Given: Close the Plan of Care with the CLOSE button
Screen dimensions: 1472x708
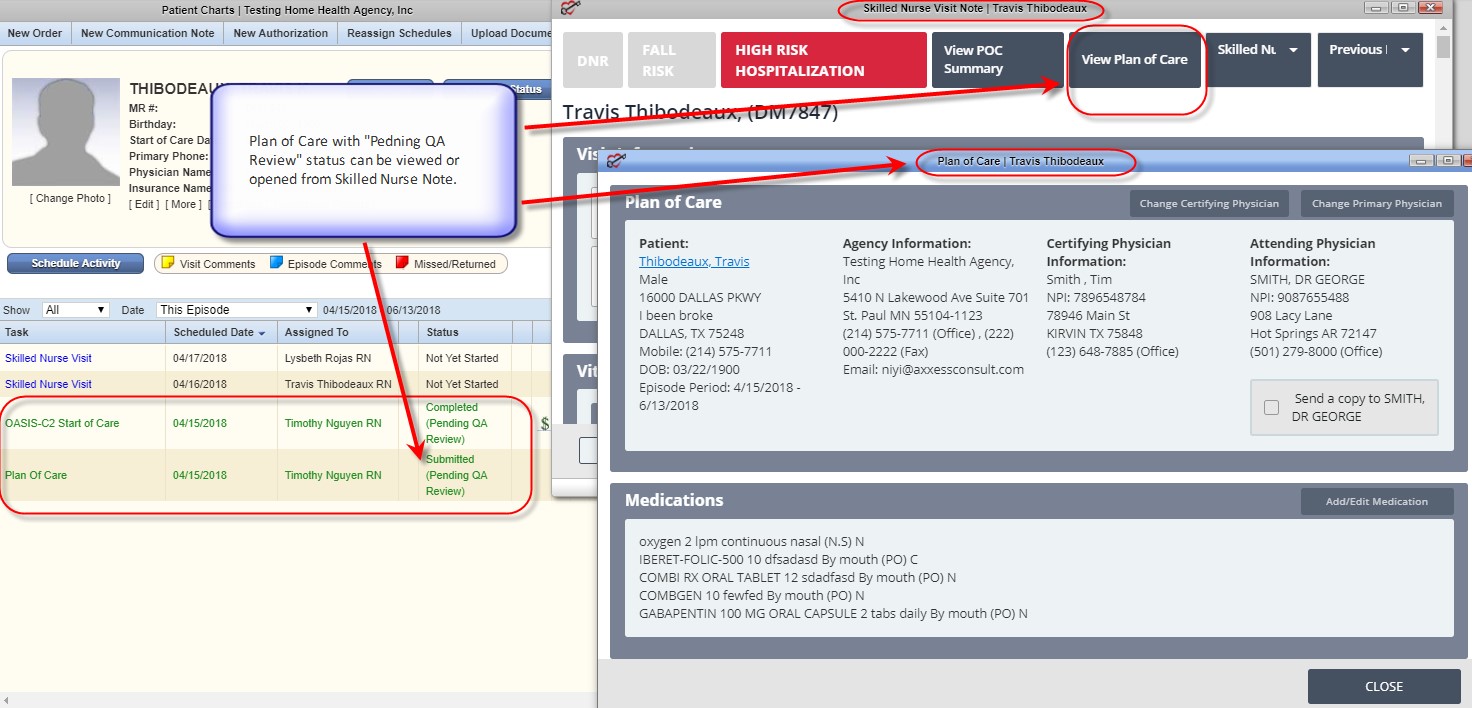Looking at the screenshot, I should 1384,687.
